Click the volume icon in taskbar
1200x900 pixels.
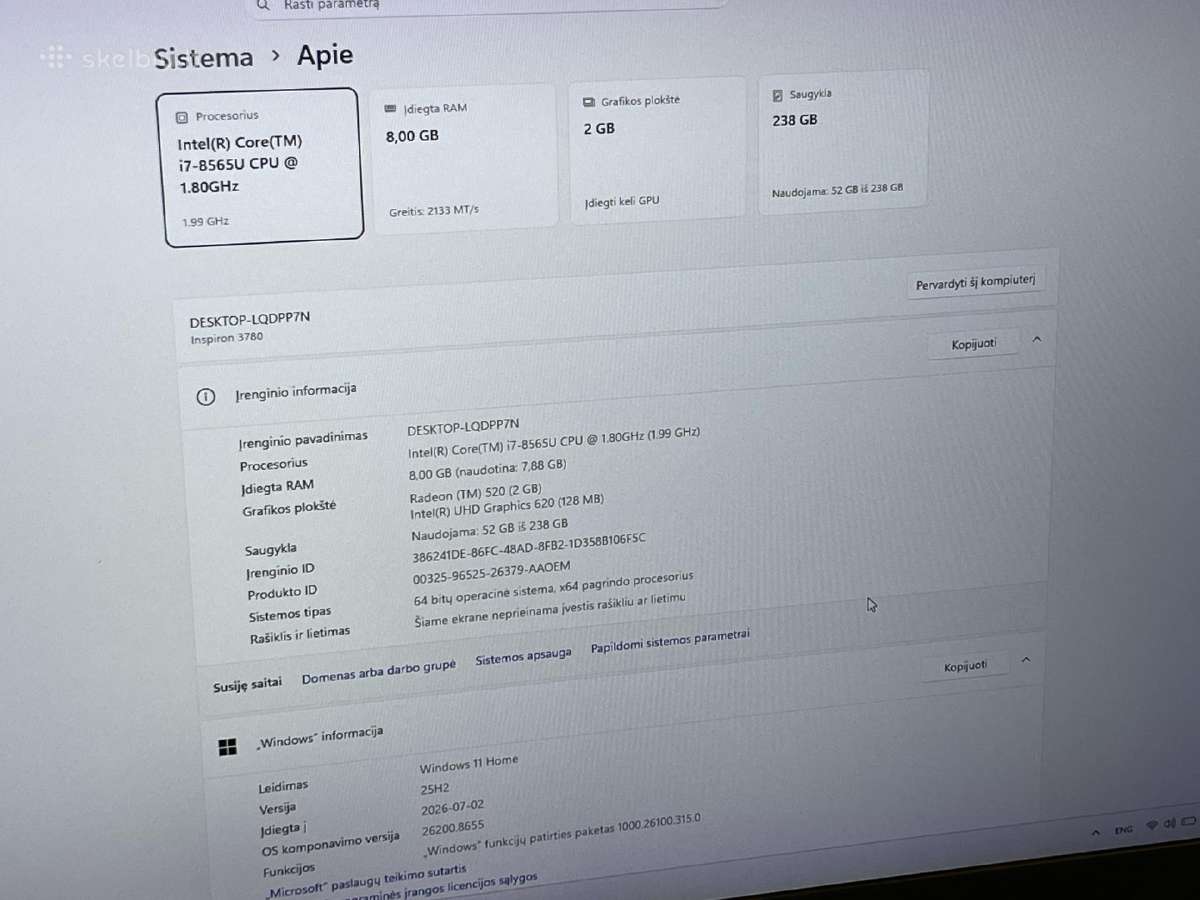[x=1168, y=825]
